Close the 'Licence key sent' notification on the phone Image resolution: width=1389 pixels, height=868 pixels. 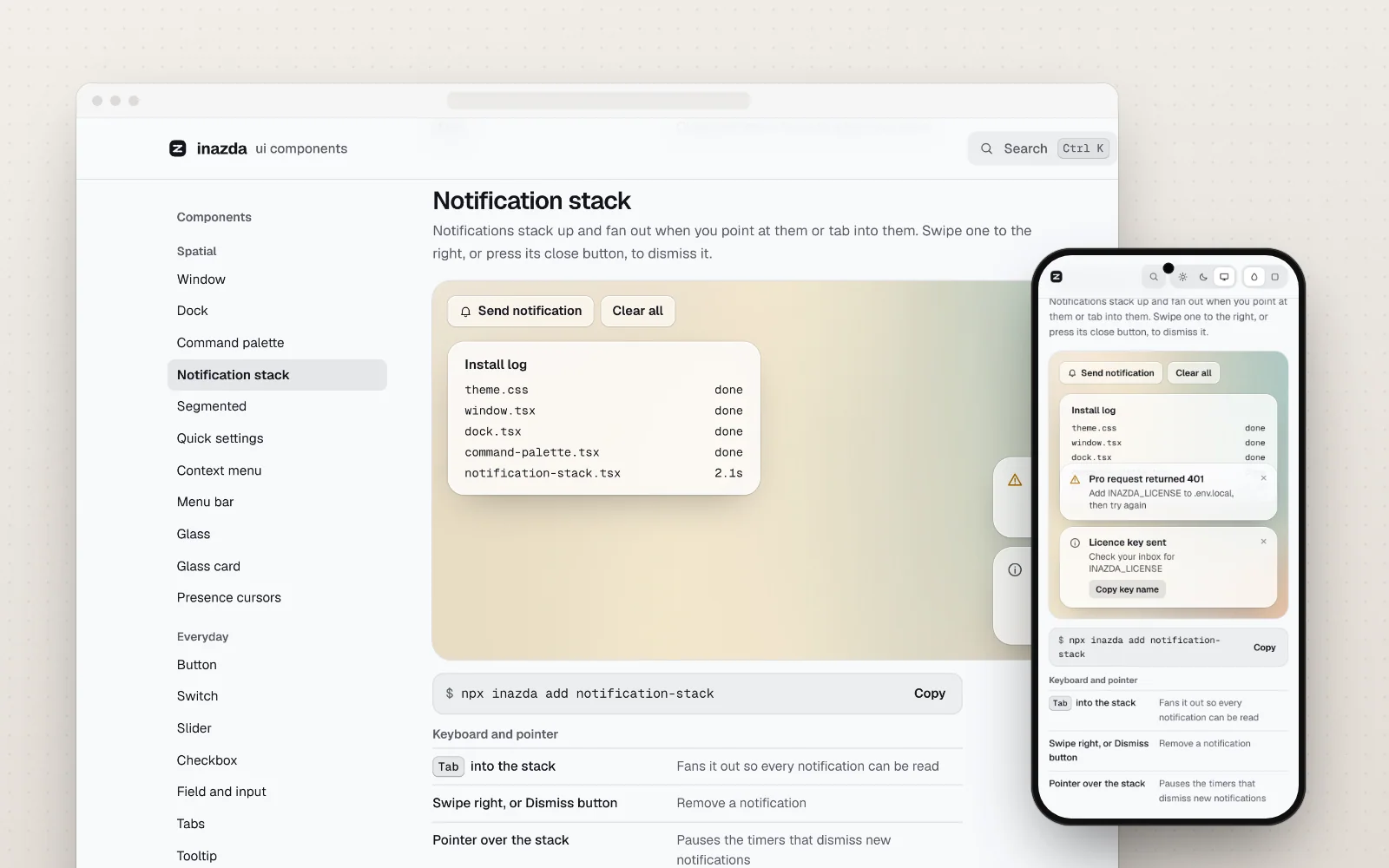(x=1263, y=542)
